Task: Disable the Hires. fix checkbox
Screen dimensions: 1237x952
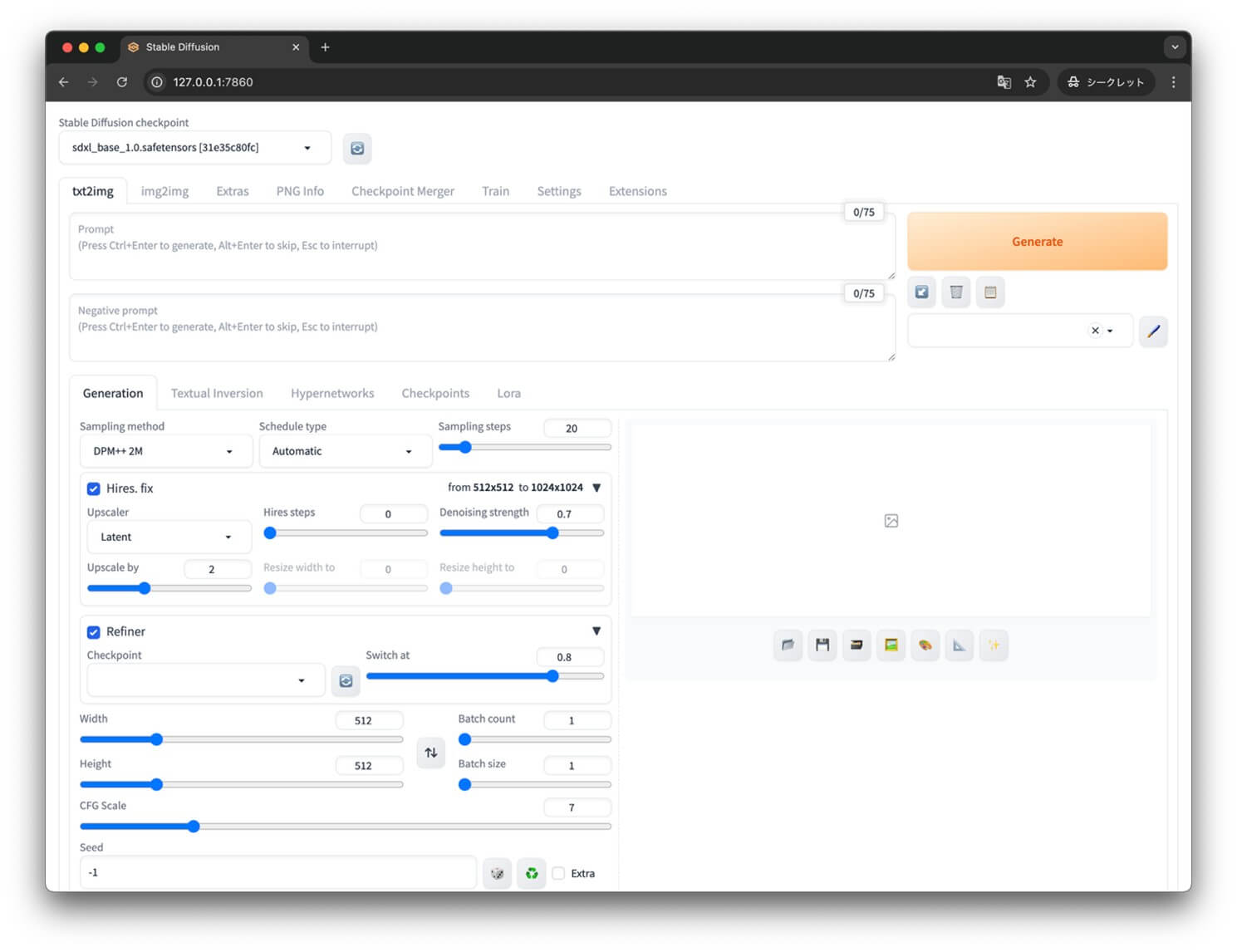Action: [x=94, y=489]
